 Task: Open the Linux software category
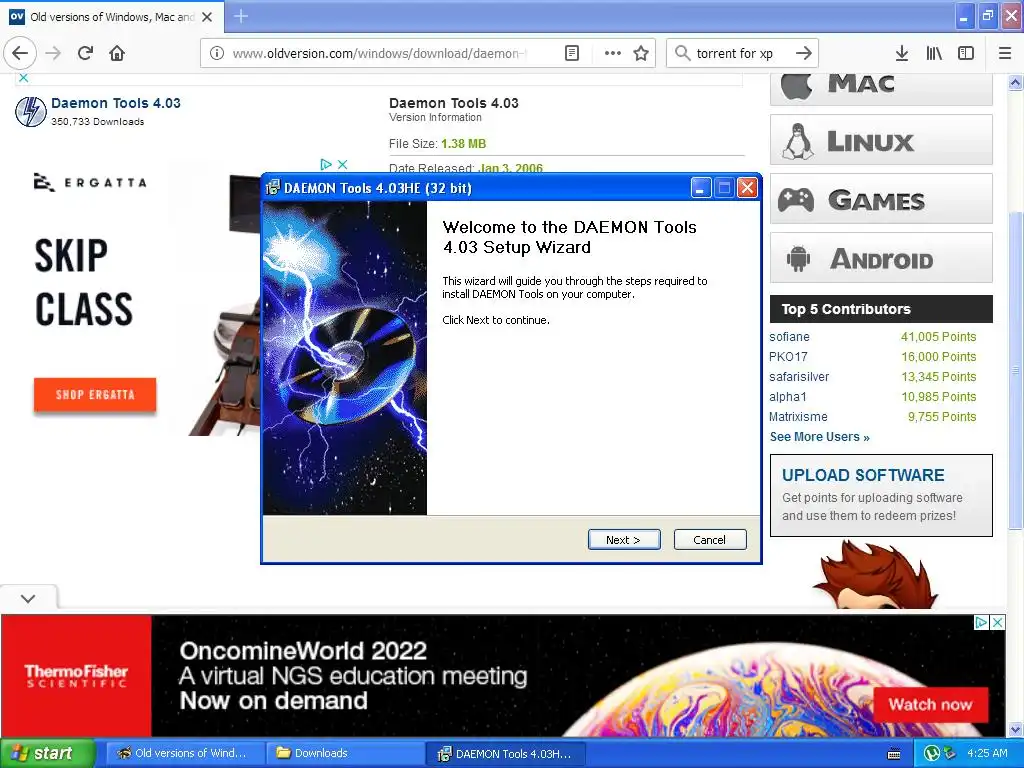click(881, 140)
